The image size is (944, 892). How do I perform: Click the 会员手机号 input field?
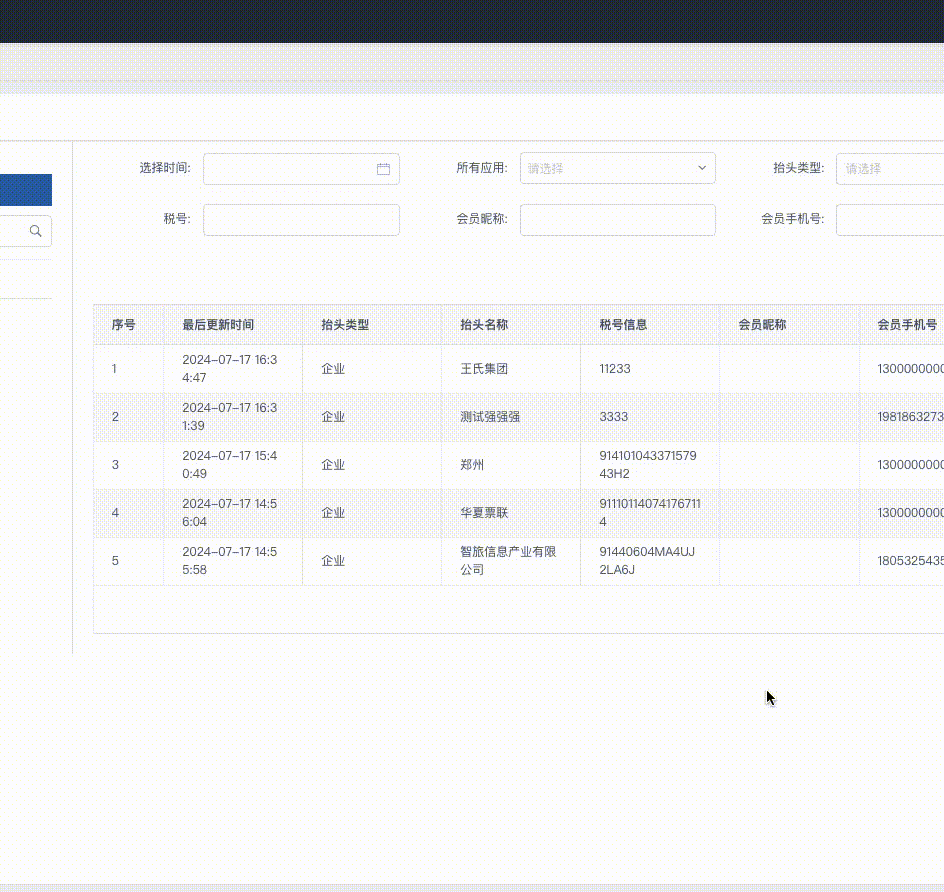(890, 220)
